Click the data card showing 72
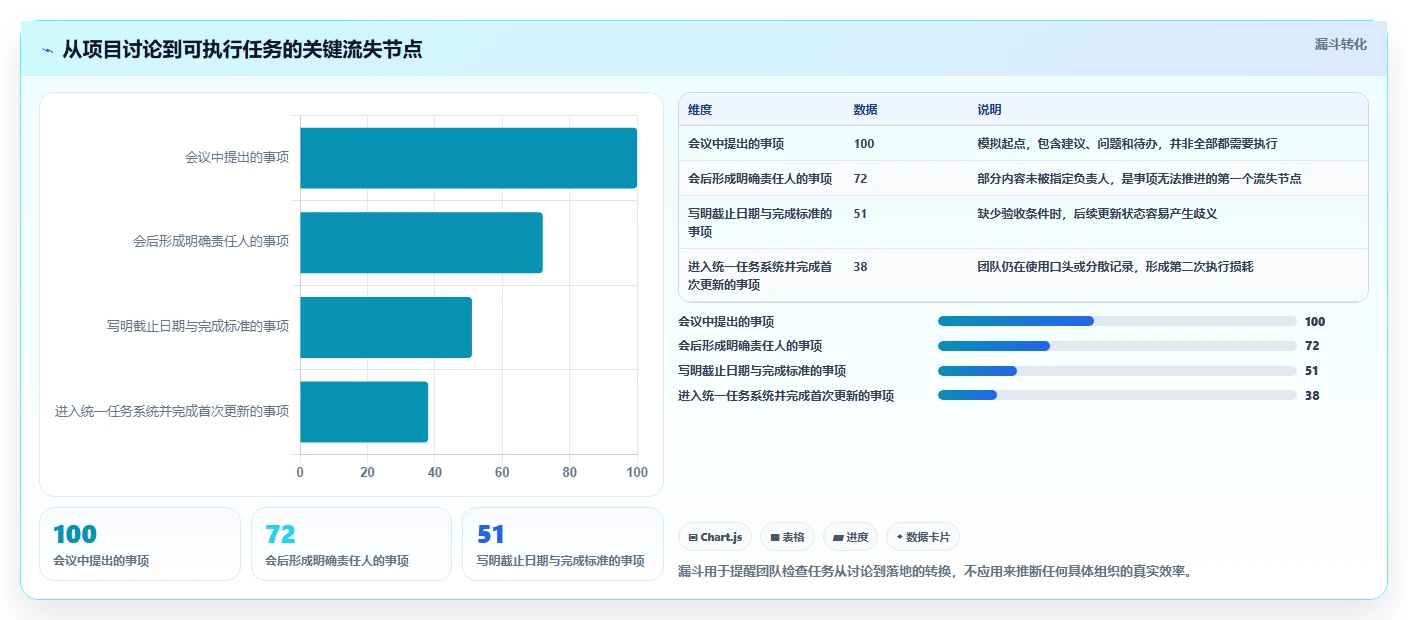 [351, 544]
